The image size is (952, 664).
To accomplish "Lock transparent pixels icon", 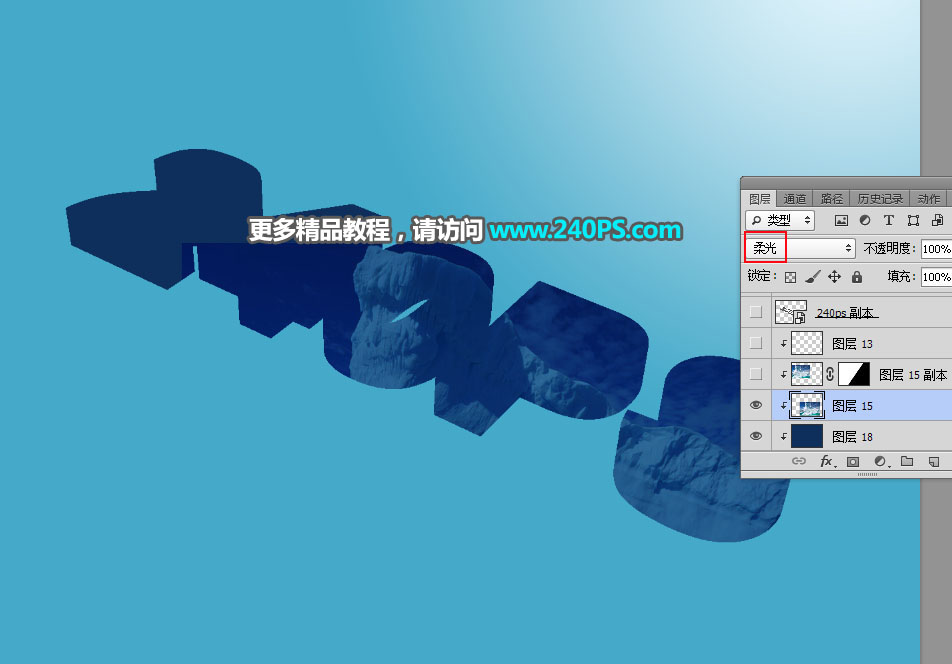I will 790,277.
